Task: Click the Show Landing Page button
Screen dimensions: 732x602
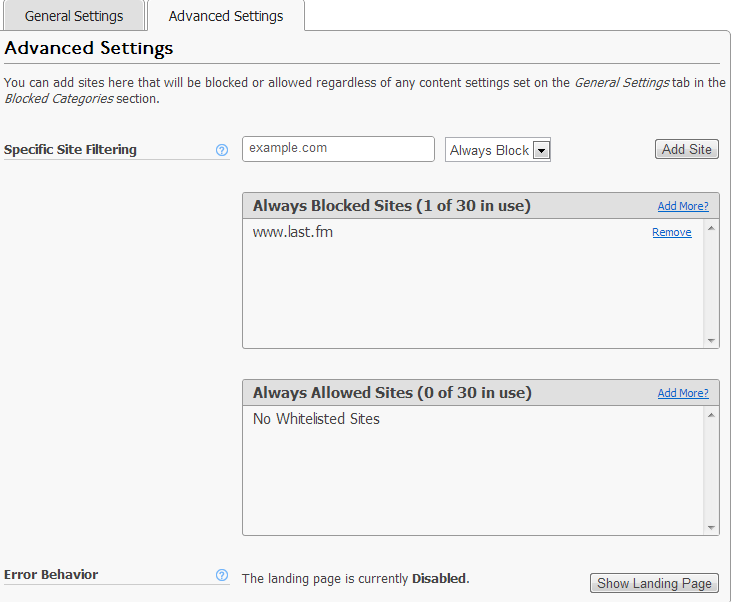Action: [x=654, y=583]
